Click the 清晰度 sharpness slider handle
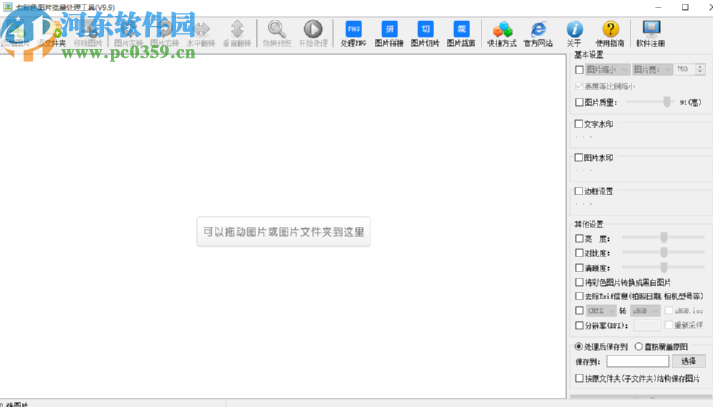The width and height of the screenshot is (713, 407). tap(664, 267)
